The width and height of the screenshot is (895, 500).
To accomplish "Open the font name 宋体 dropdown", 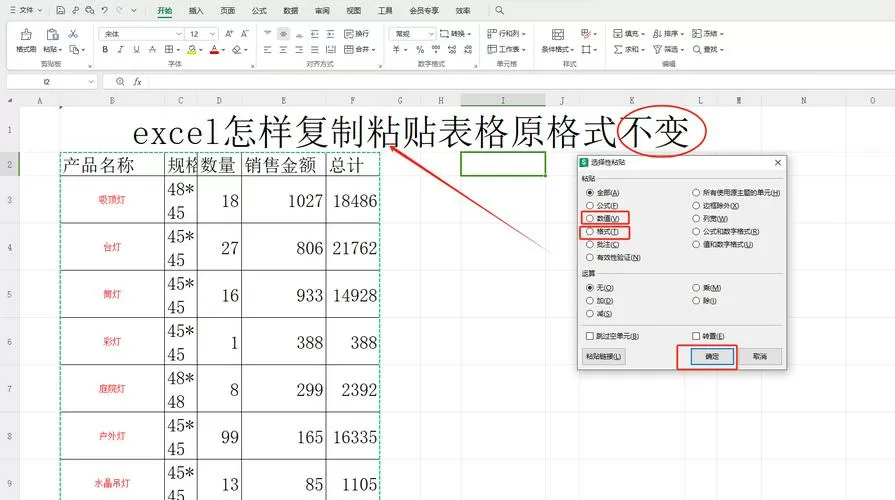I will [179, 34].
